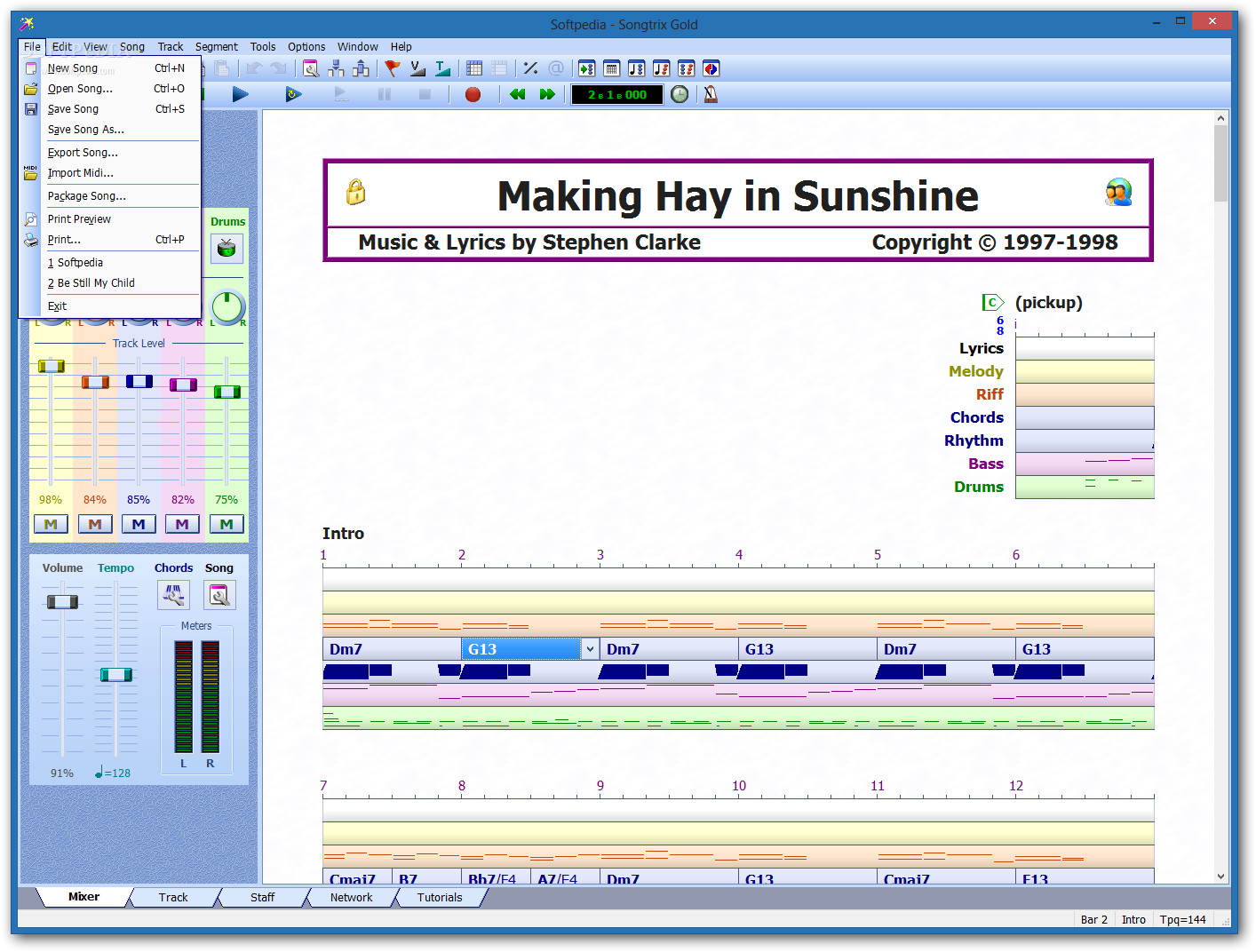Open Print Preview from the File menu

click(111, 219)
